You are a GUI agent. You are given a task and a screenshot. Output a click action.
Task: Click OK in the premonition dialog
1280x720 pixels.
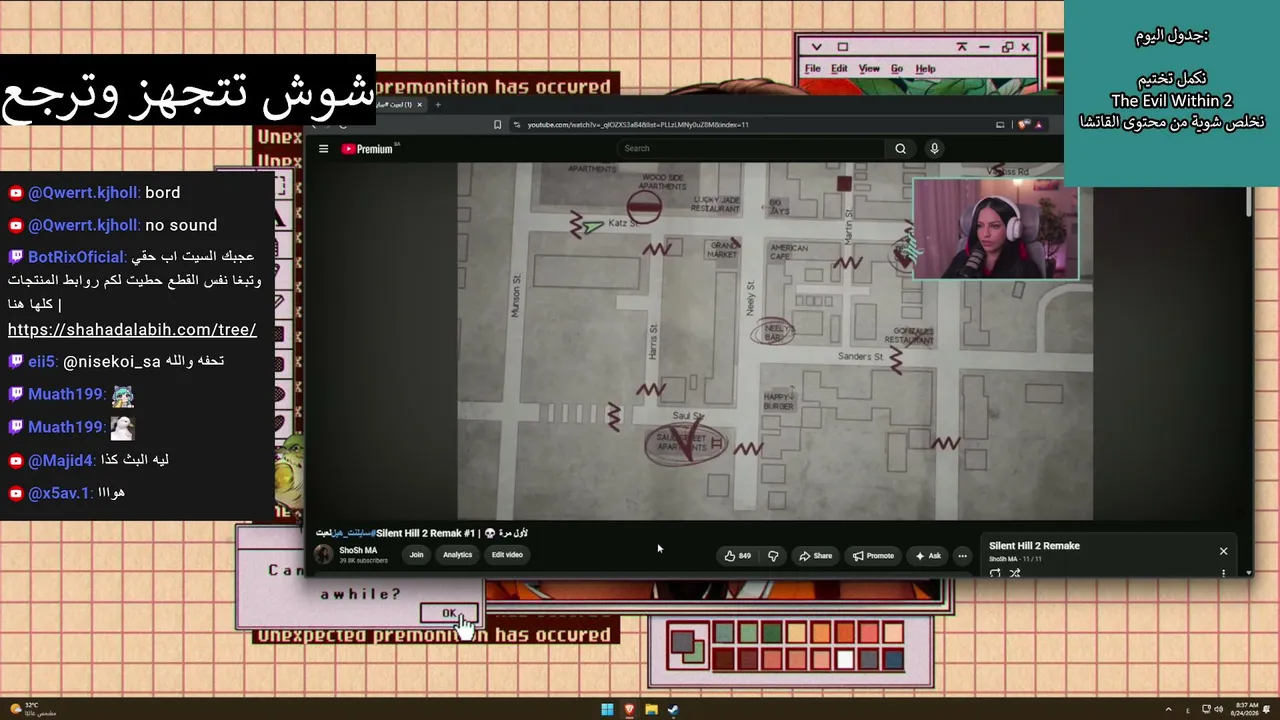click(449, 614)
